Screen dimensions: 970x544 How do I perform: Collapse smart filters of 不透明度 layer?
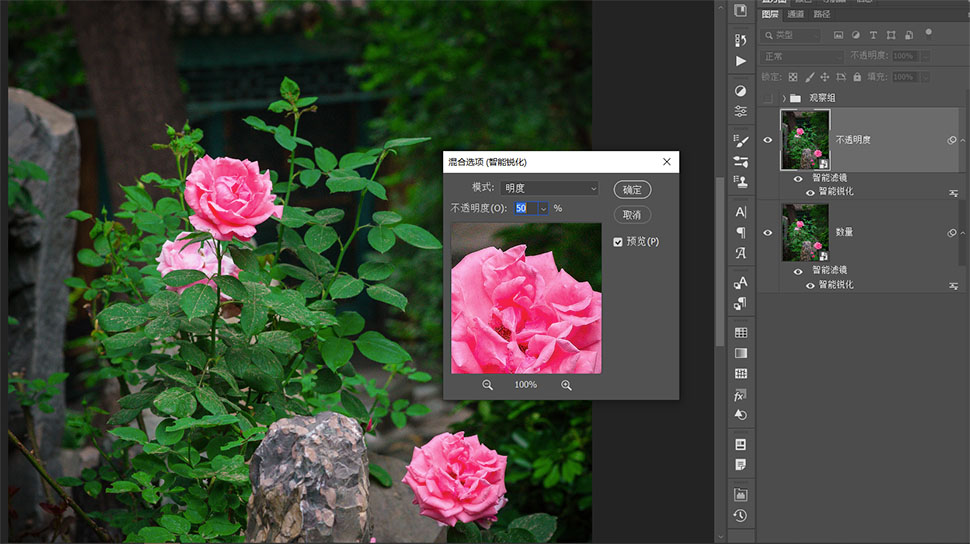coord(963,140)
